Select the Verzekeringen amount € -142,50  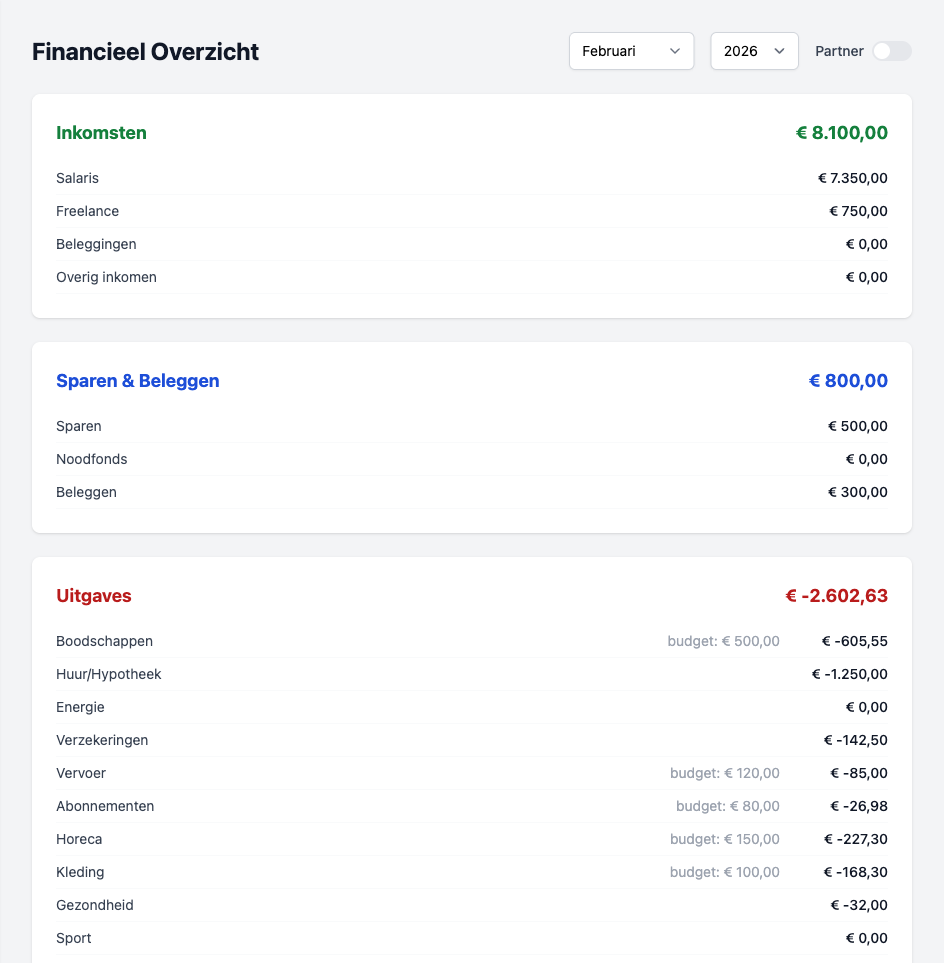[856, 741]
